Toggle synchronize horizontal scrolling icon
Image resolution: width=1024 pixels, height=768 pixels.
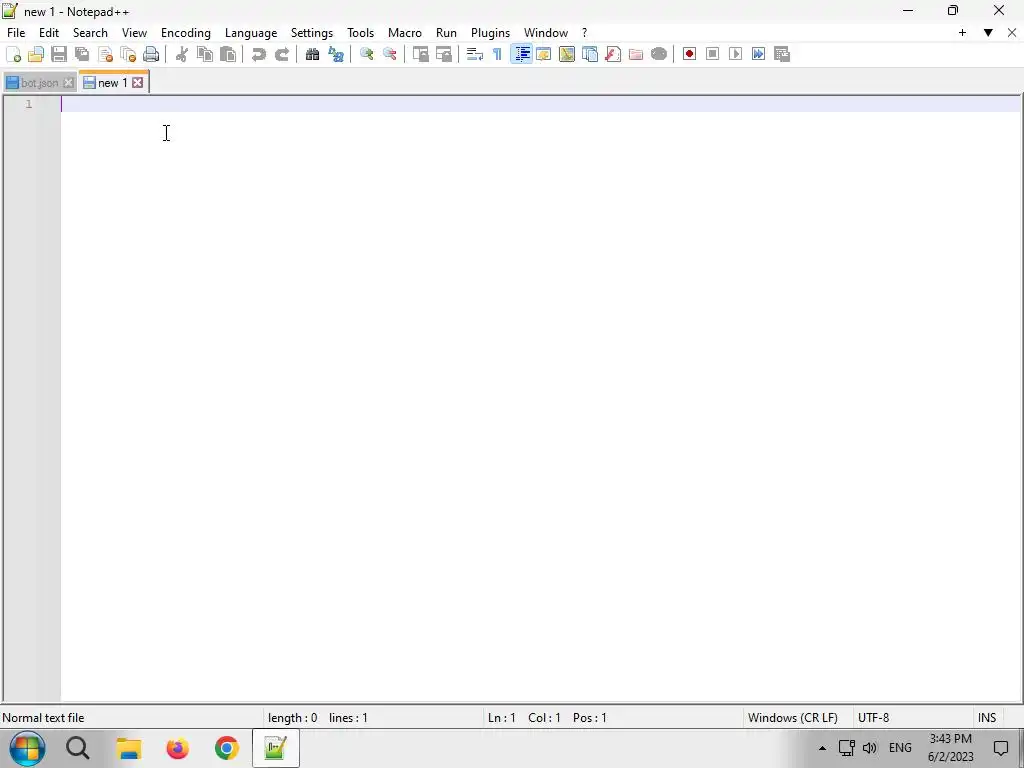click(x=443, y=54)
